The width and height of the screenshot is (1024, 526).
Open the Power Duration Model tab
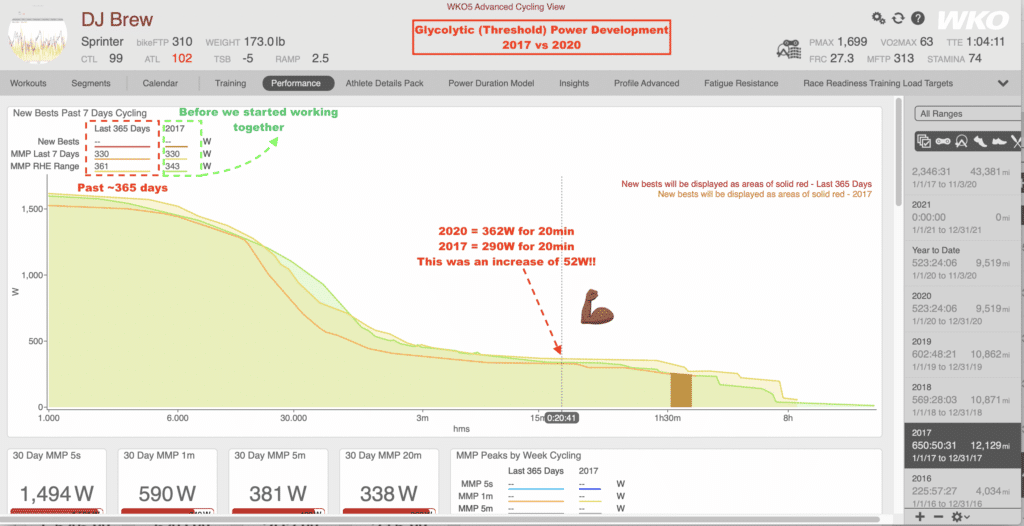[491, 83]
